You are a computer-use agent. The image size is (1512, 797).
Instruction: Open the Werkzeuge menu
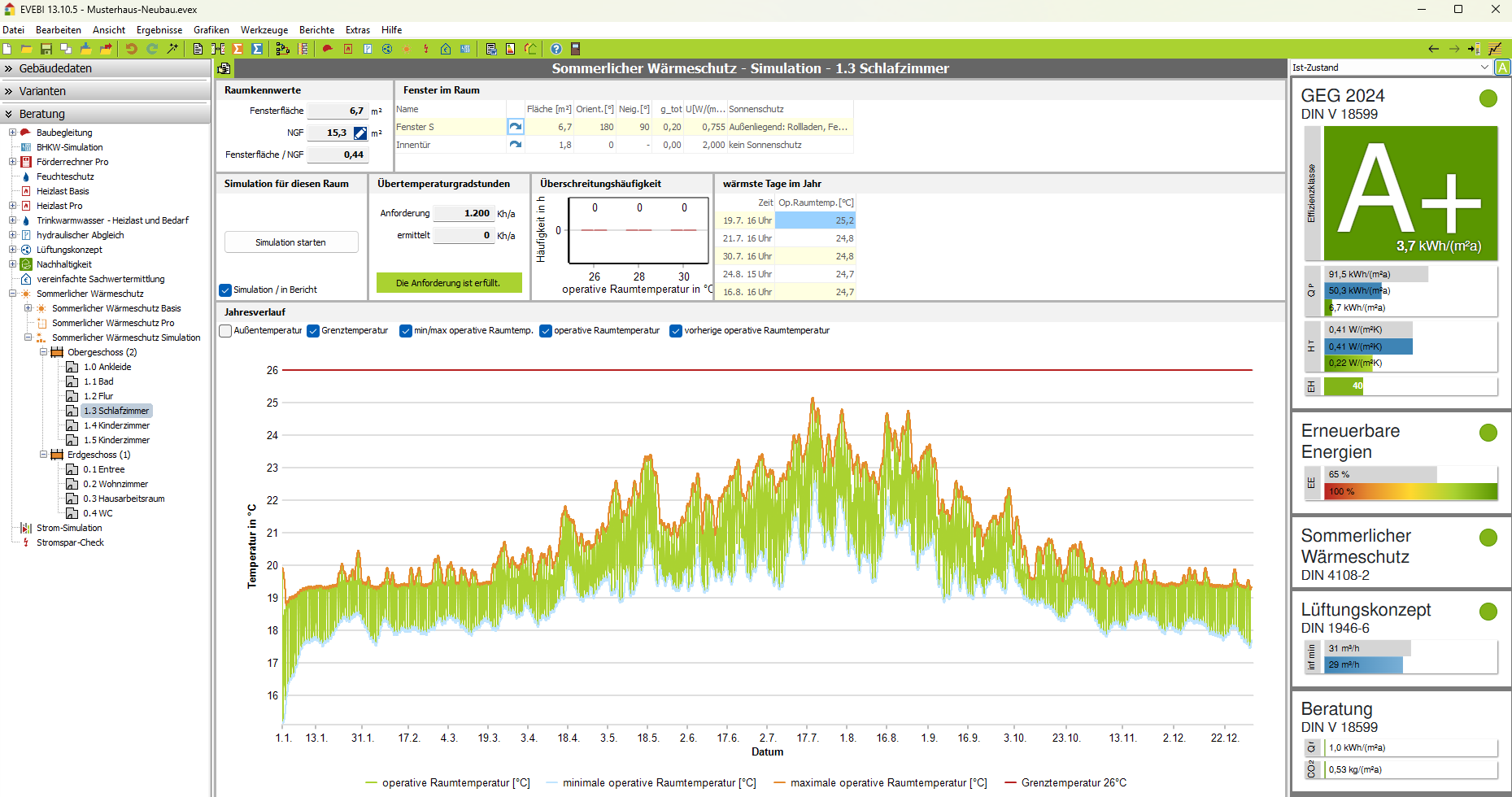pos(264,30)
